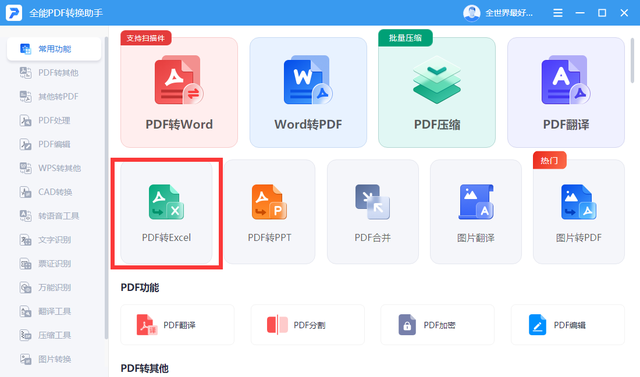Open 票证识别 sidebar category
640x377 pixels.
pos(54,264)
